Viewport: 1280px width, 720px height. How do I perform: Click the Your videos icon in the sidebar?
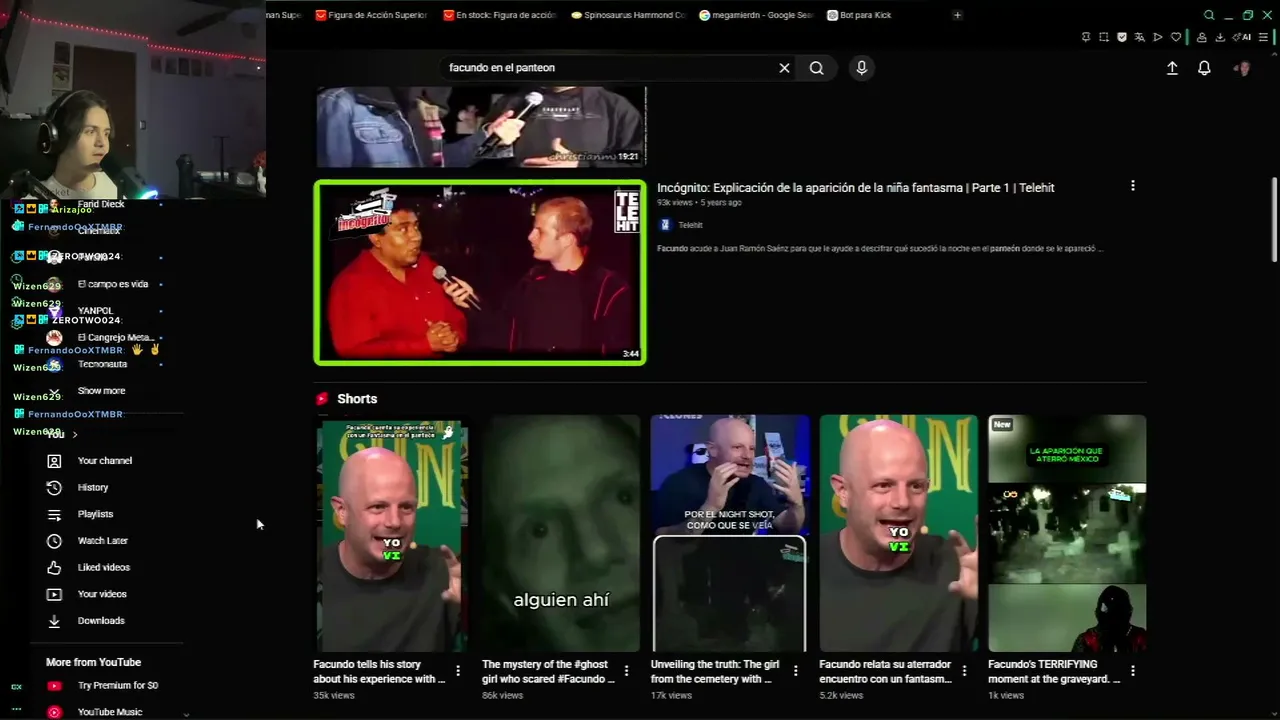point(55,594)
